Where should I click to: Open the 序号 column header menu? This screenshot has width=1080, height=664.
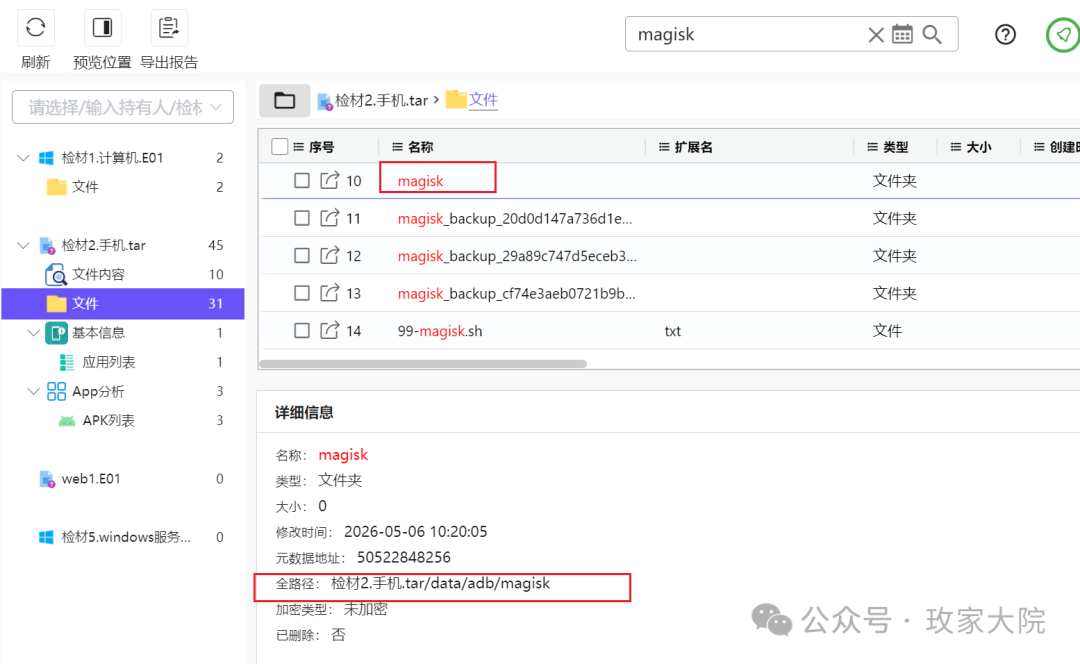point(299,147)
